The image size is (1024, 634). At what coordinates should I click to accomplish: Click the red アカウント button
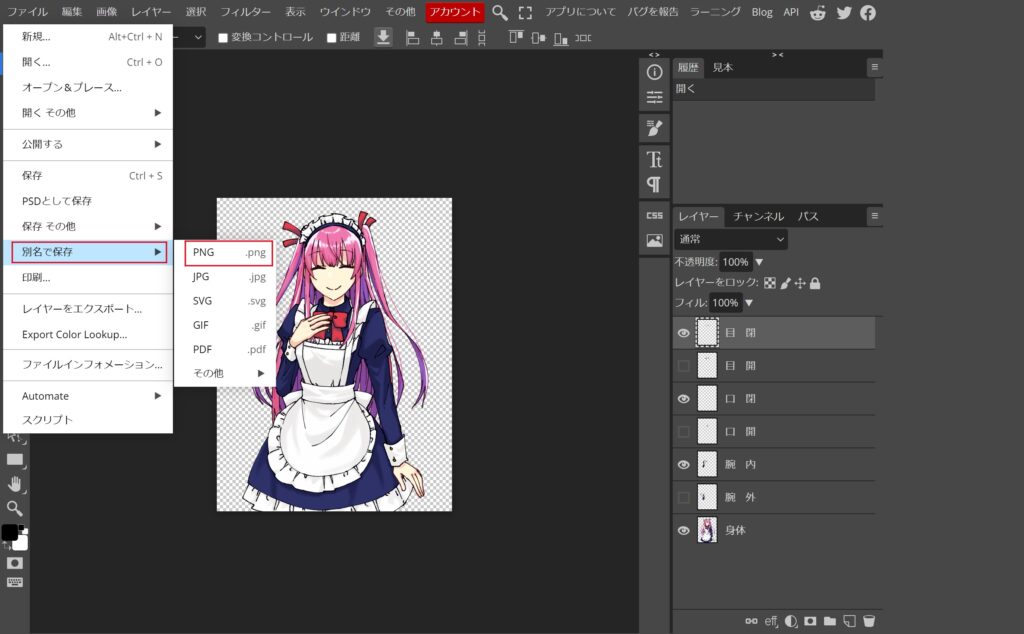(455, 12)
